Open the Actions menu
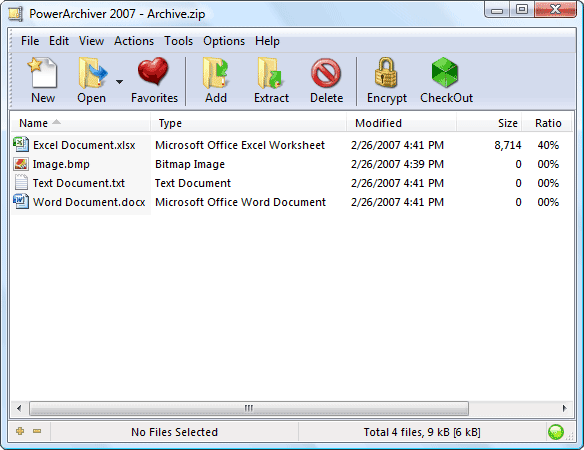This screenshot has height=450, width=584. click(134, 41)
